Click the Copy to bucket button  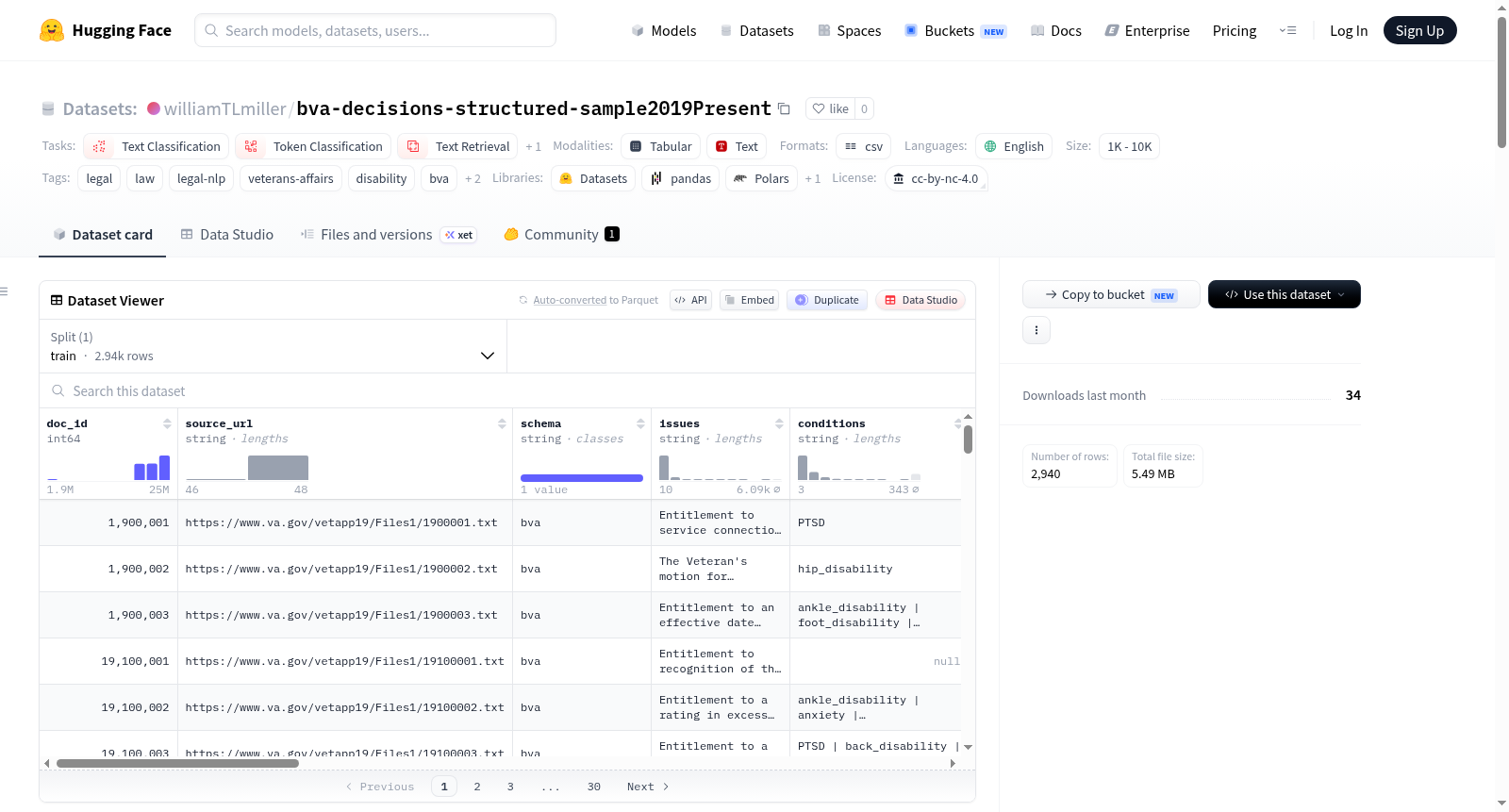1111,294
